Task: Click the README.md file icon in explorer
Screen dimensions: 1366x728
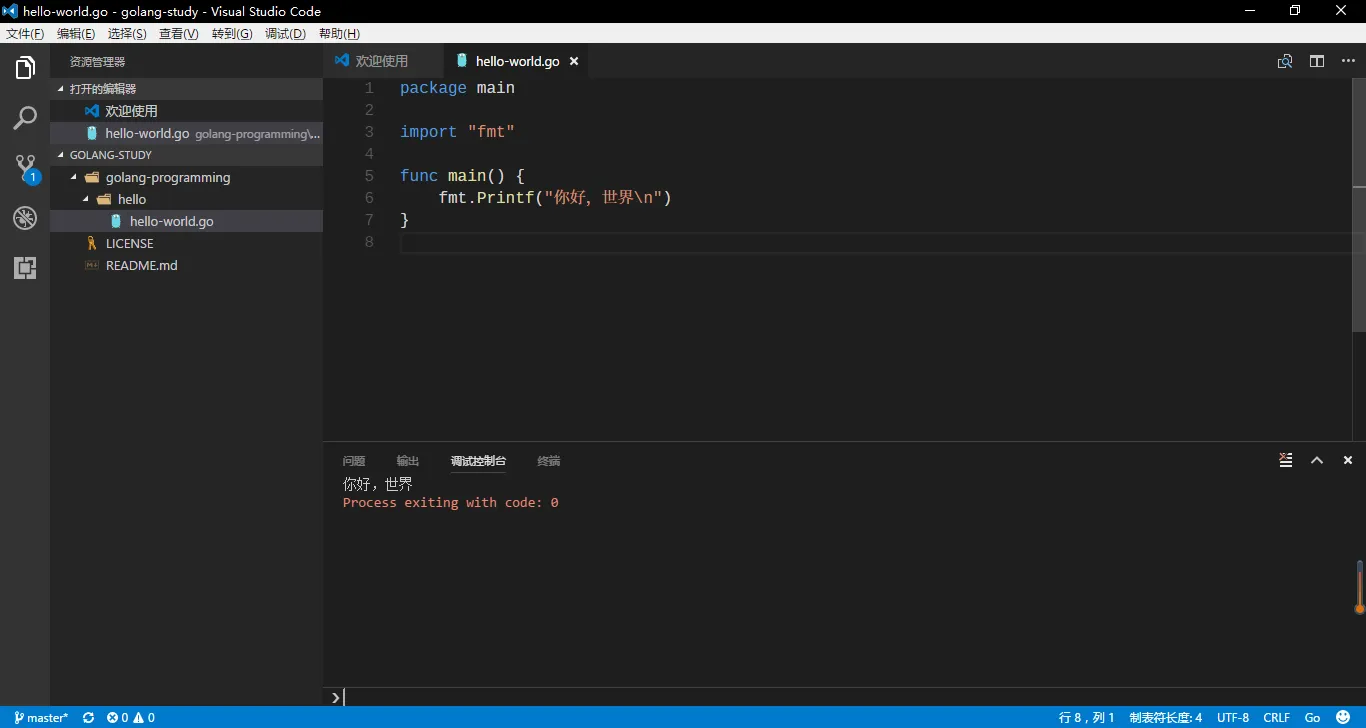Action: coord(92,265)
